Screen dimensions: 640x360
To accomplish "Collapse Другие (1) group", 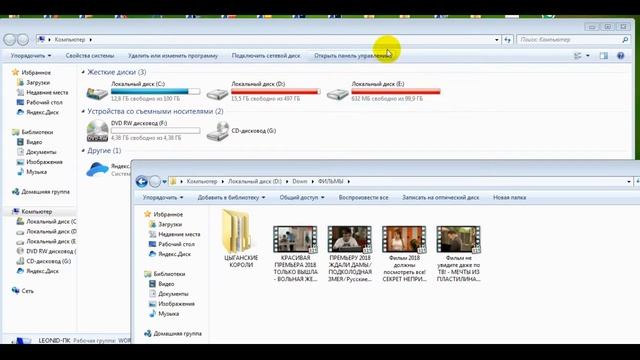I will (x=83, y=151).
